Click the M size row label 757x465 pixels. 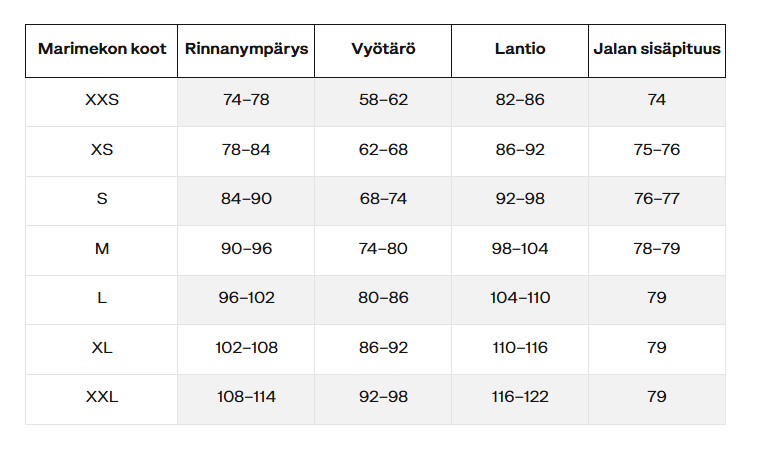click(101, 248)
